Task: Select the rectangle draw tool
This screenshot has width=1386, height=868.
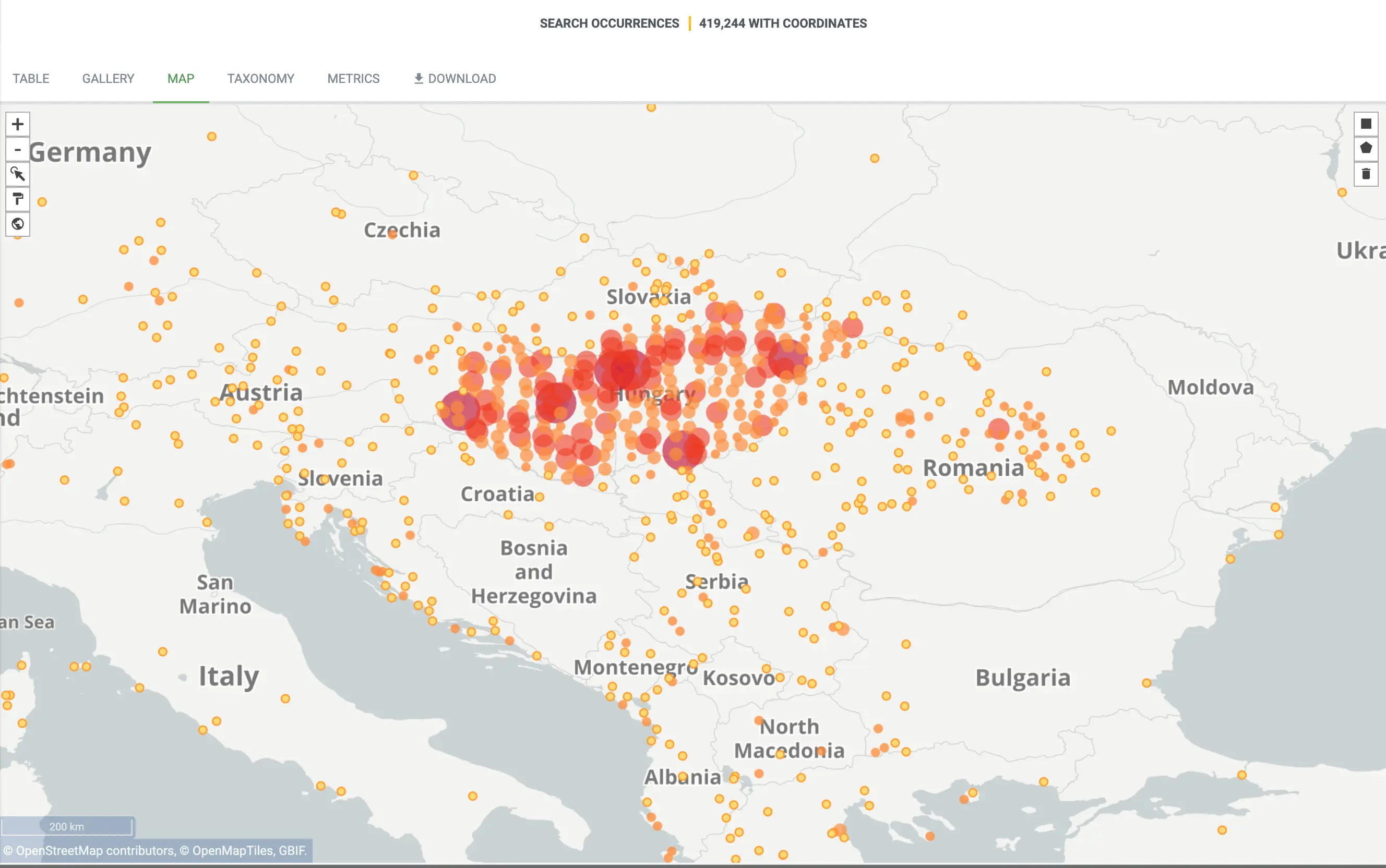Action: [1366, 124]
